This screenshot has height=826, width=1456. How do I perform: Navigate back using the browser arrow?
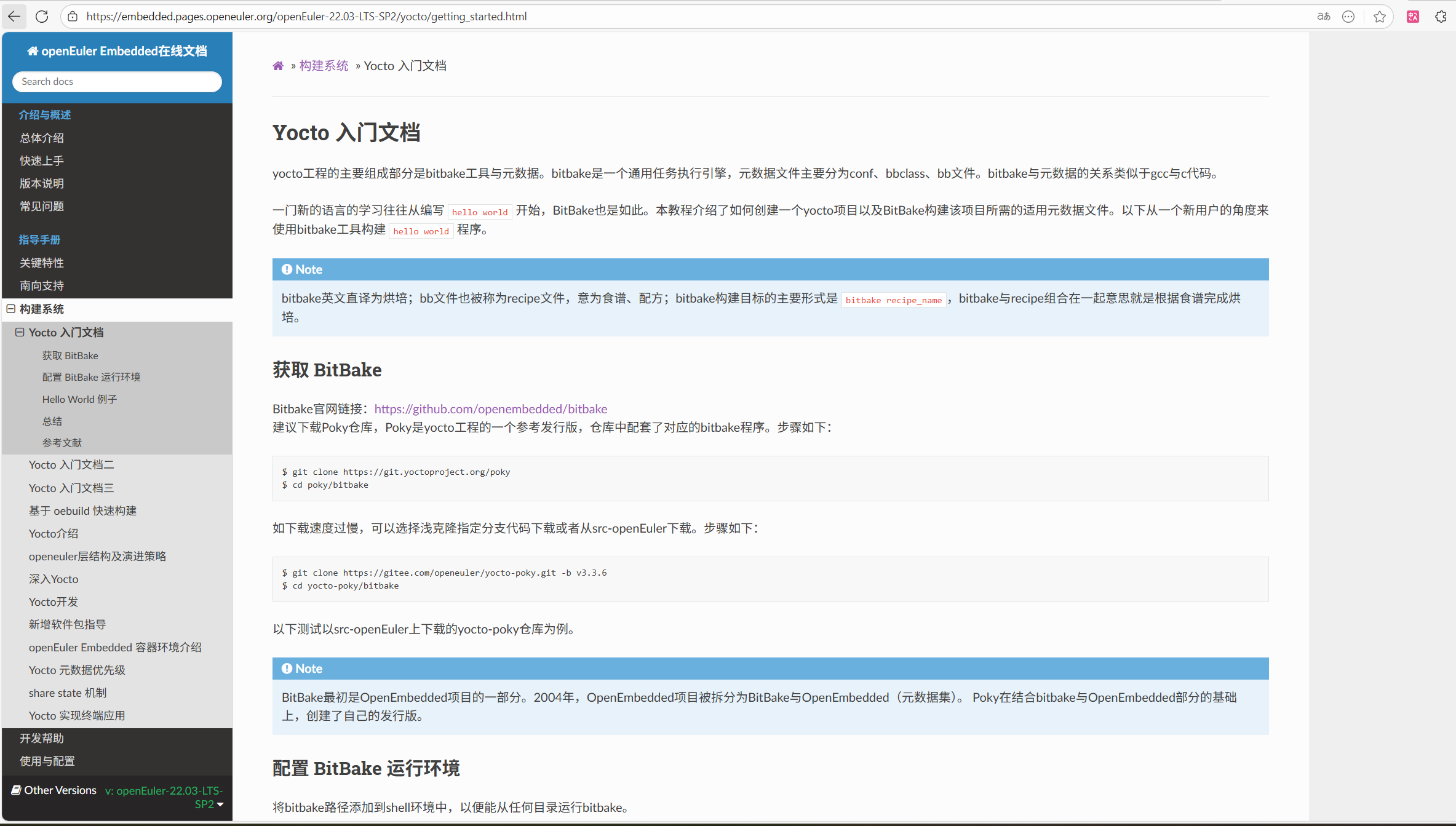[x=14, y=17]
